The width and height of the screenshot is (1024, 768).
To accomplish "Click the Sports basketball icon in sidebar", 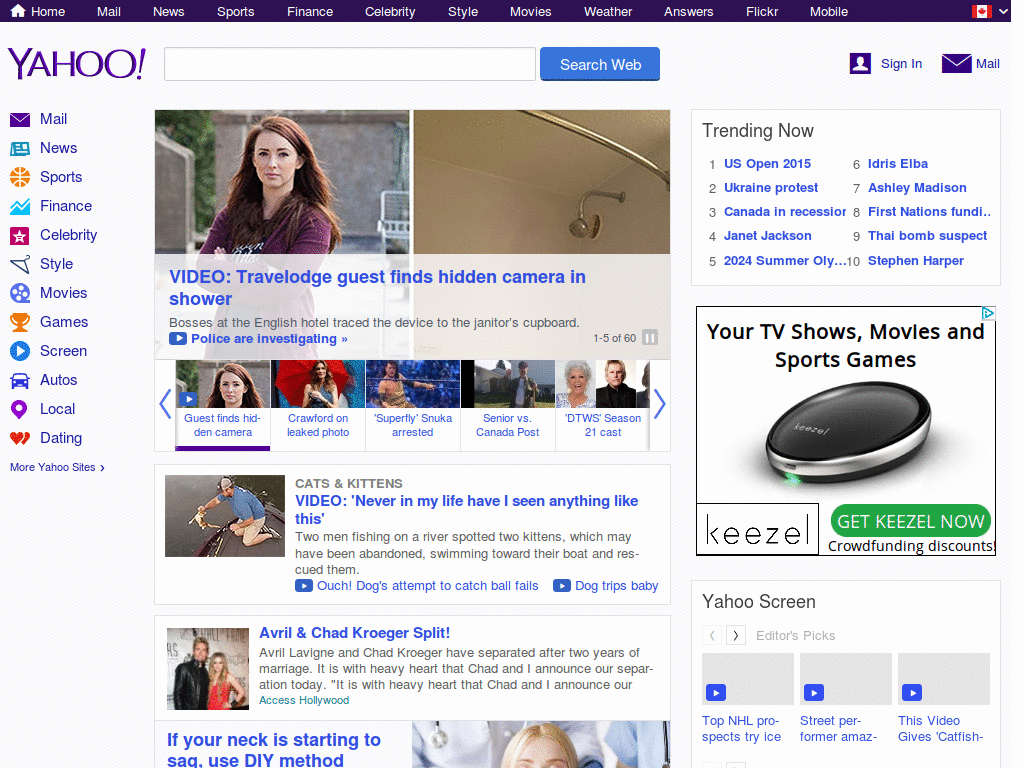I will [x=20, y=177].
